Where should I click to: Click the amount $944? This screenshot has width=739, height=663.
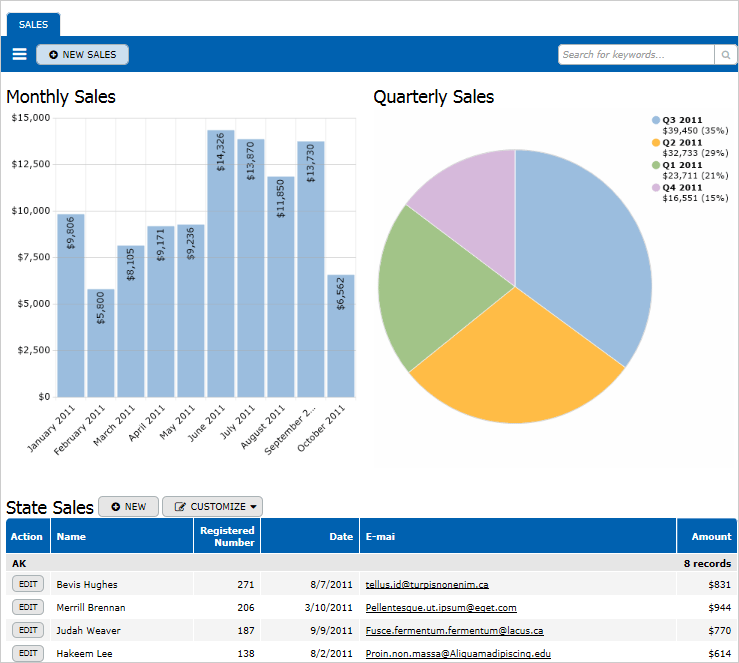pos(719,607)
